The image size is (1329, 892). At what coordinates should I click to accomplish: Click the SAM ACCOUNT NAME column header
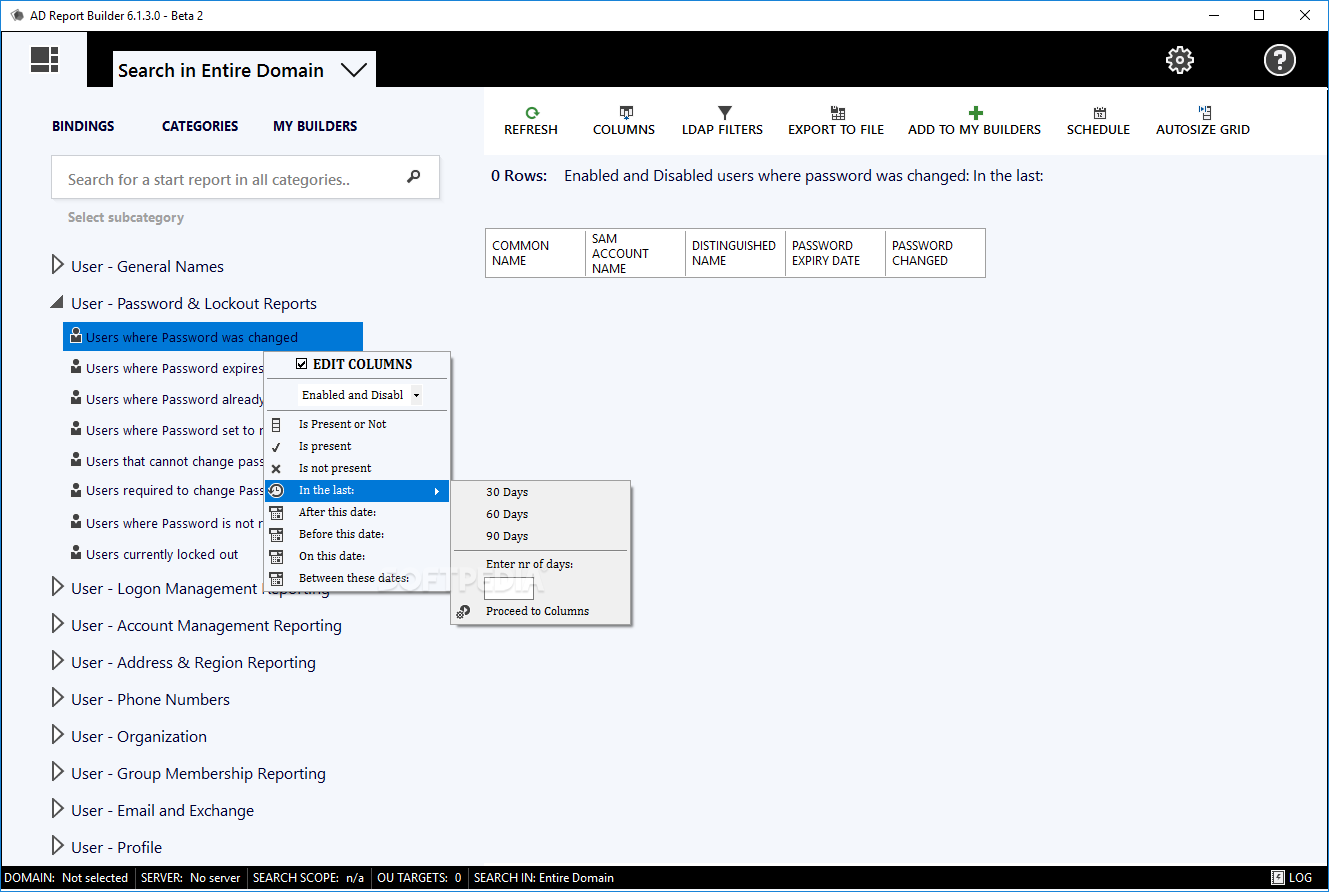tap(635, 253)
